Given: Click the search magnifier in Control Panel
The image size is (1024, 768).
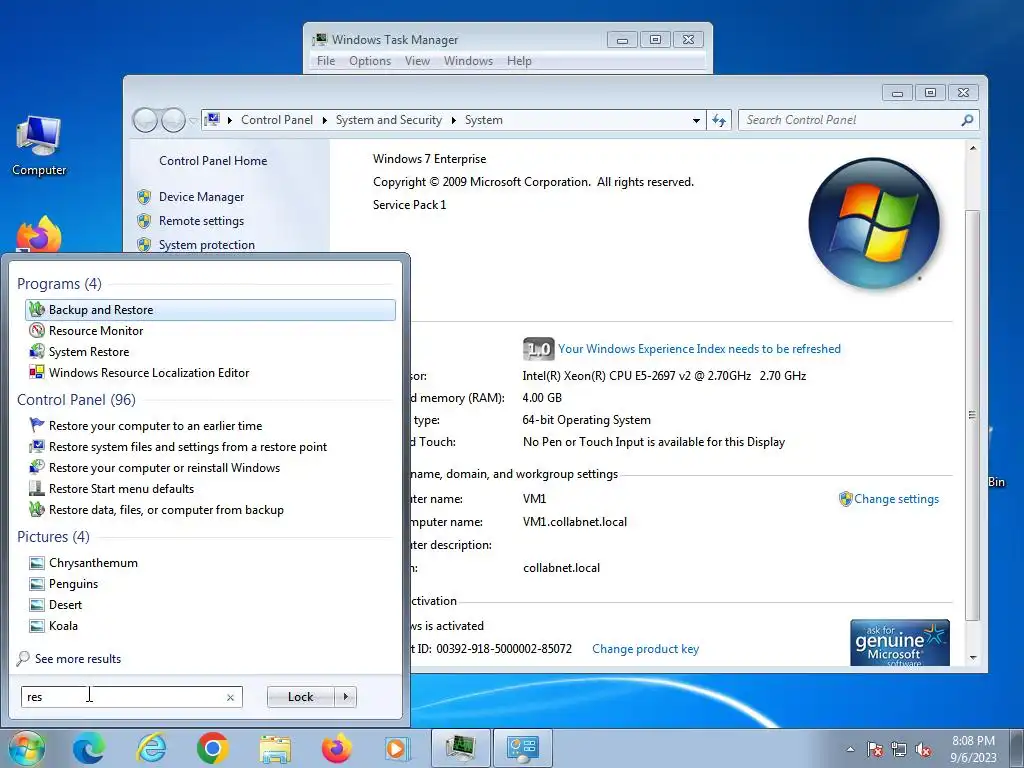Looking at the screenshot, I should (967, 120).
